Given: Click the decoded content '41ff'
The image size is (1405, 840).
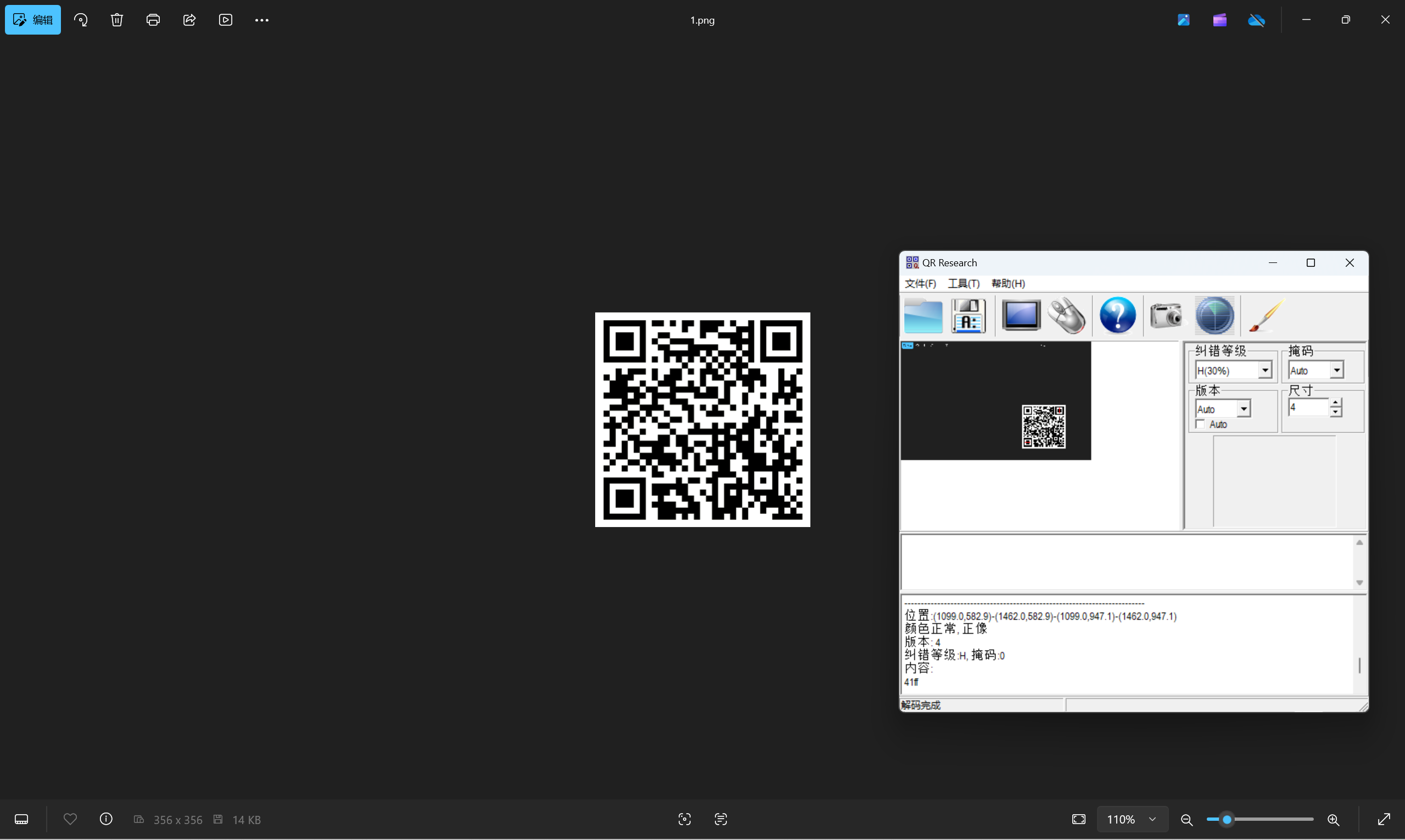Looking at the screenshot, I should click(911, 682).
